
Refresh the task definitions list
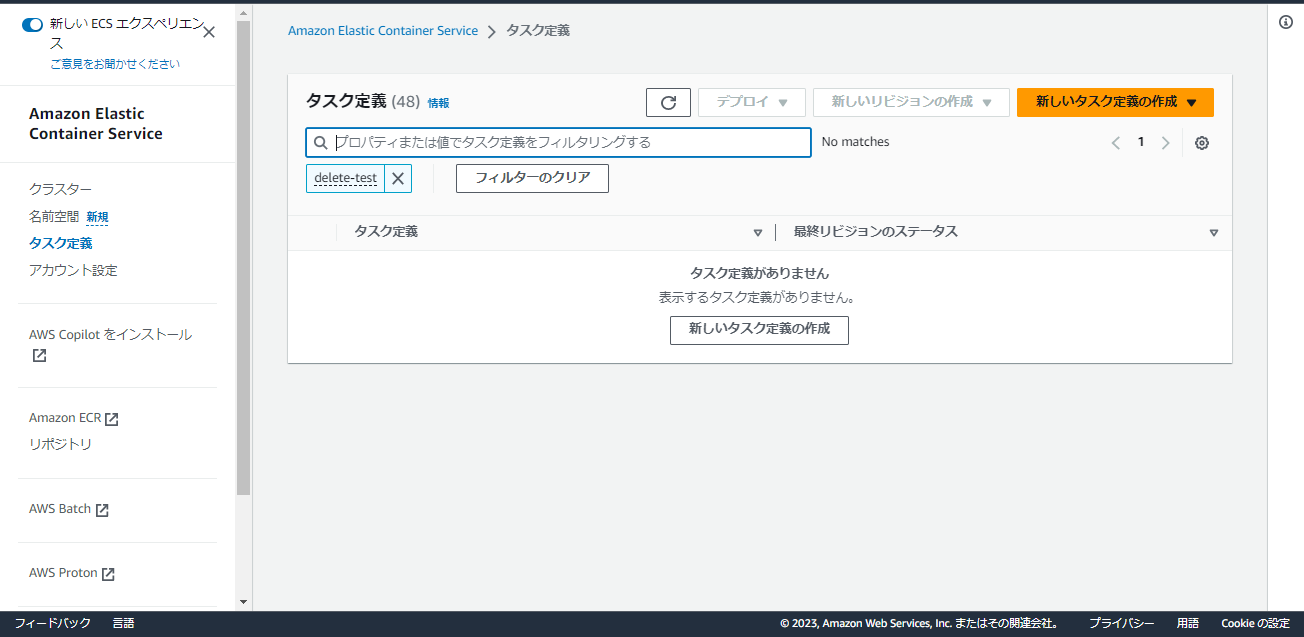(x=668, y=101)
